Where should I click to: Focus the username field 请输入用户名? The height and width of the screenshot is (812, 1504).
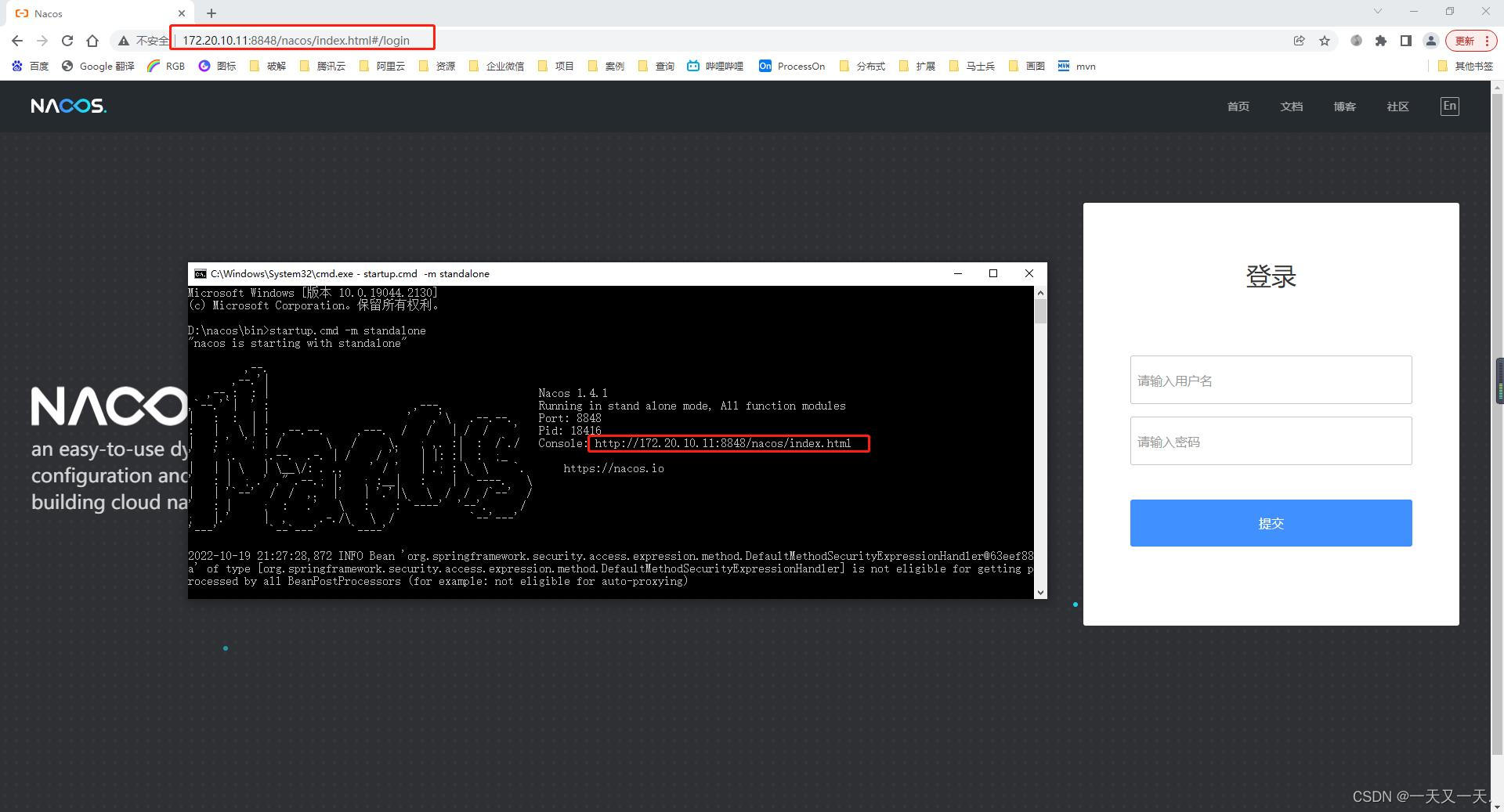pyautogui.click(x=1271, y=380)
